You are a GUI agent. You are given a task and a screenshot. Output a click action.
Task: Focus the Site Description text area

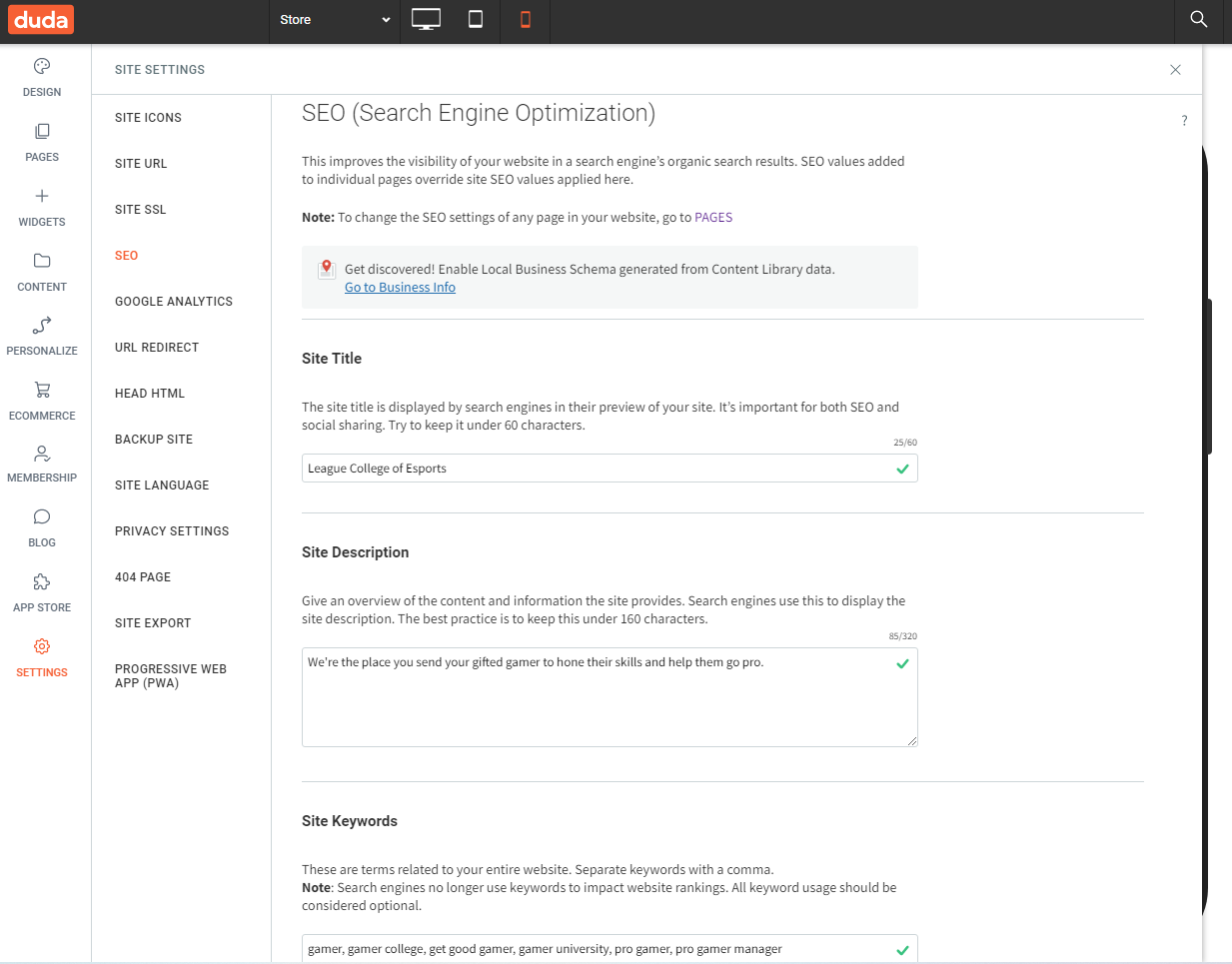pos(610,697)
